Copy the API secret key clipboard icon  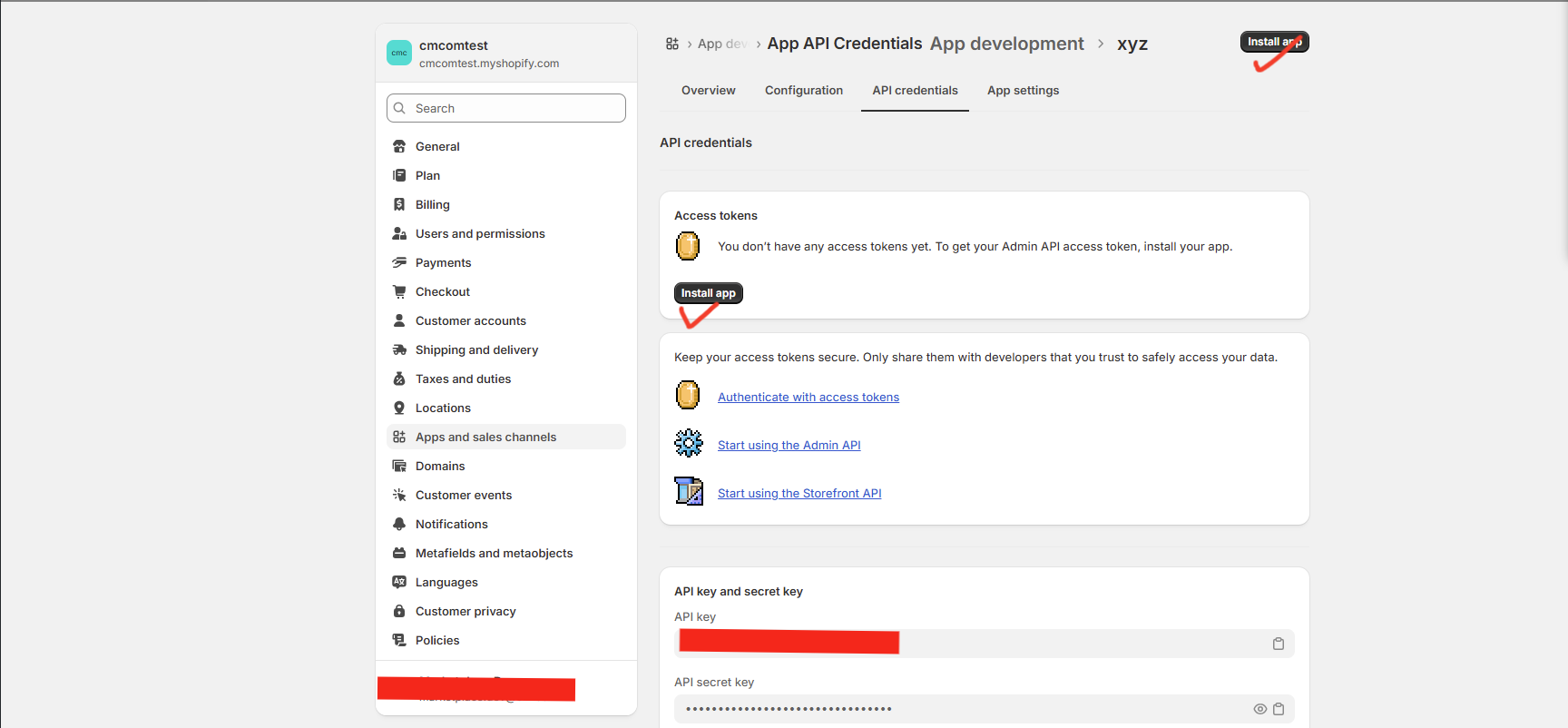tap(1278, 709)
